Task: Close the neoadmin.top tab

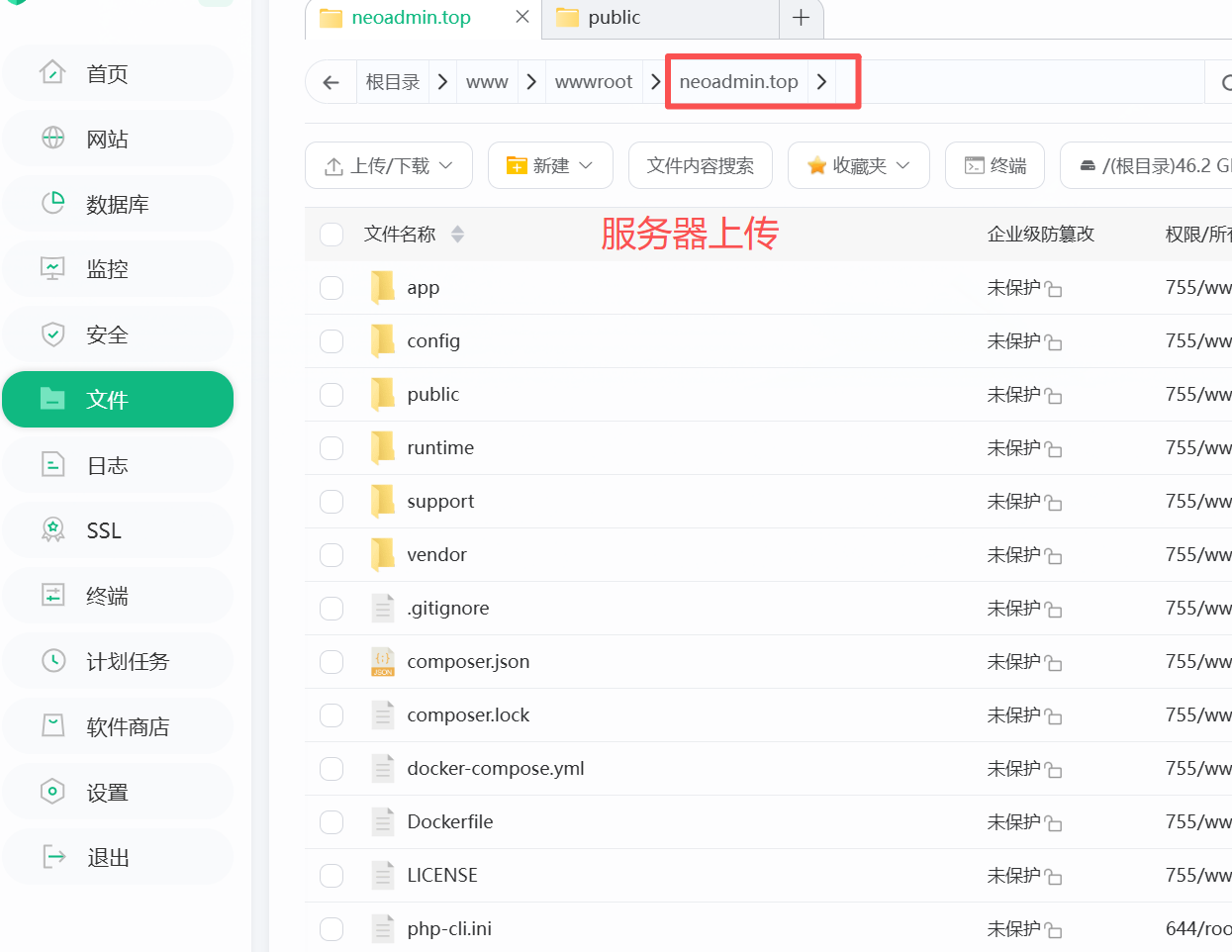Action: pyautogui.click(x=522, y=17)
